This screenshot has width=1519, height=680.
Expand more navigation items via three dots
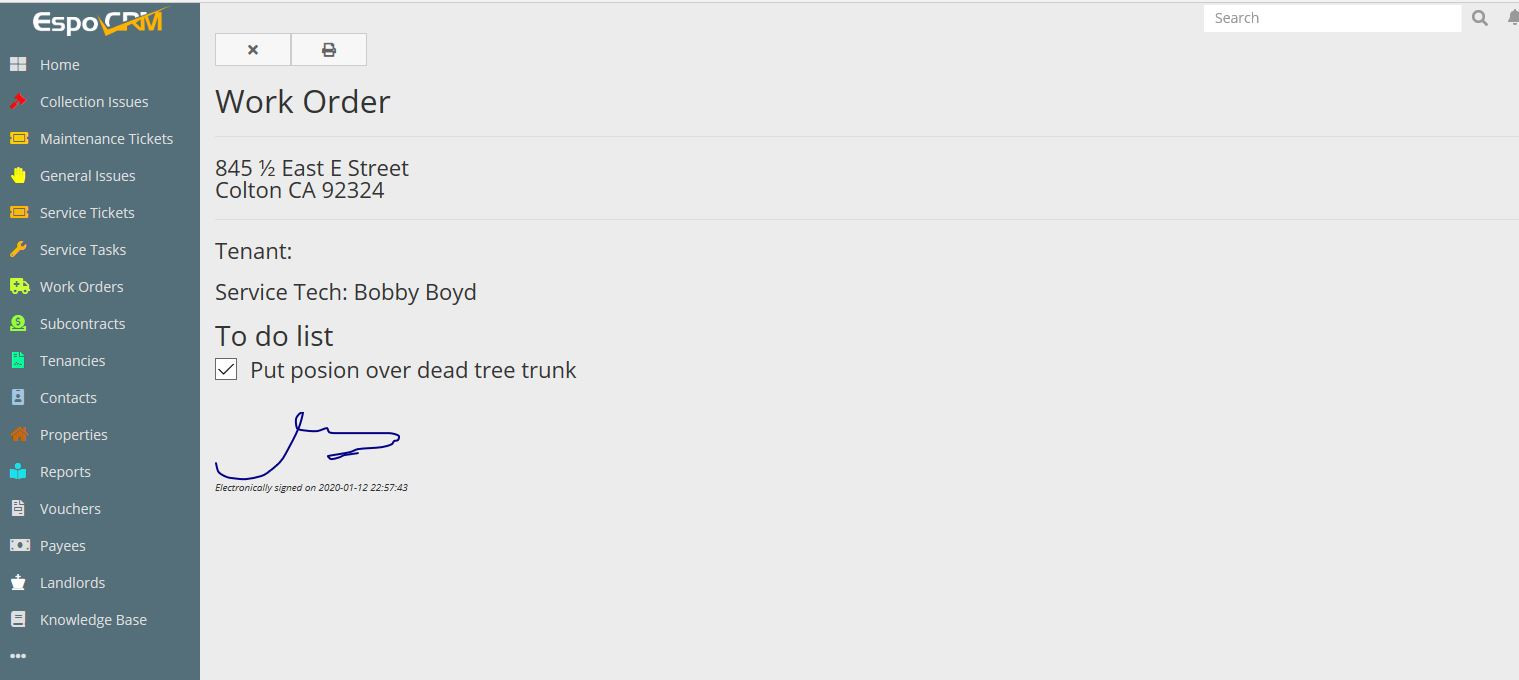click(18, 656)
